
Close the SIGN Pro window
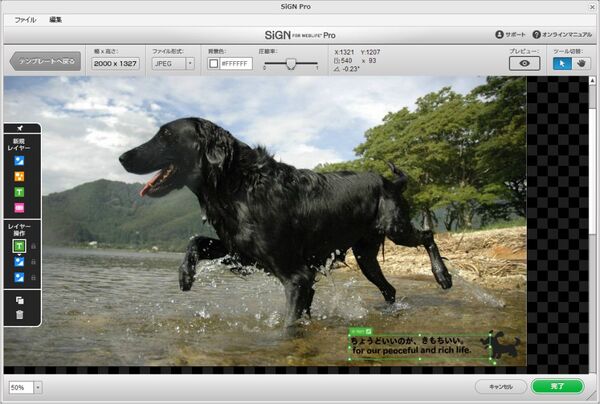591,7
